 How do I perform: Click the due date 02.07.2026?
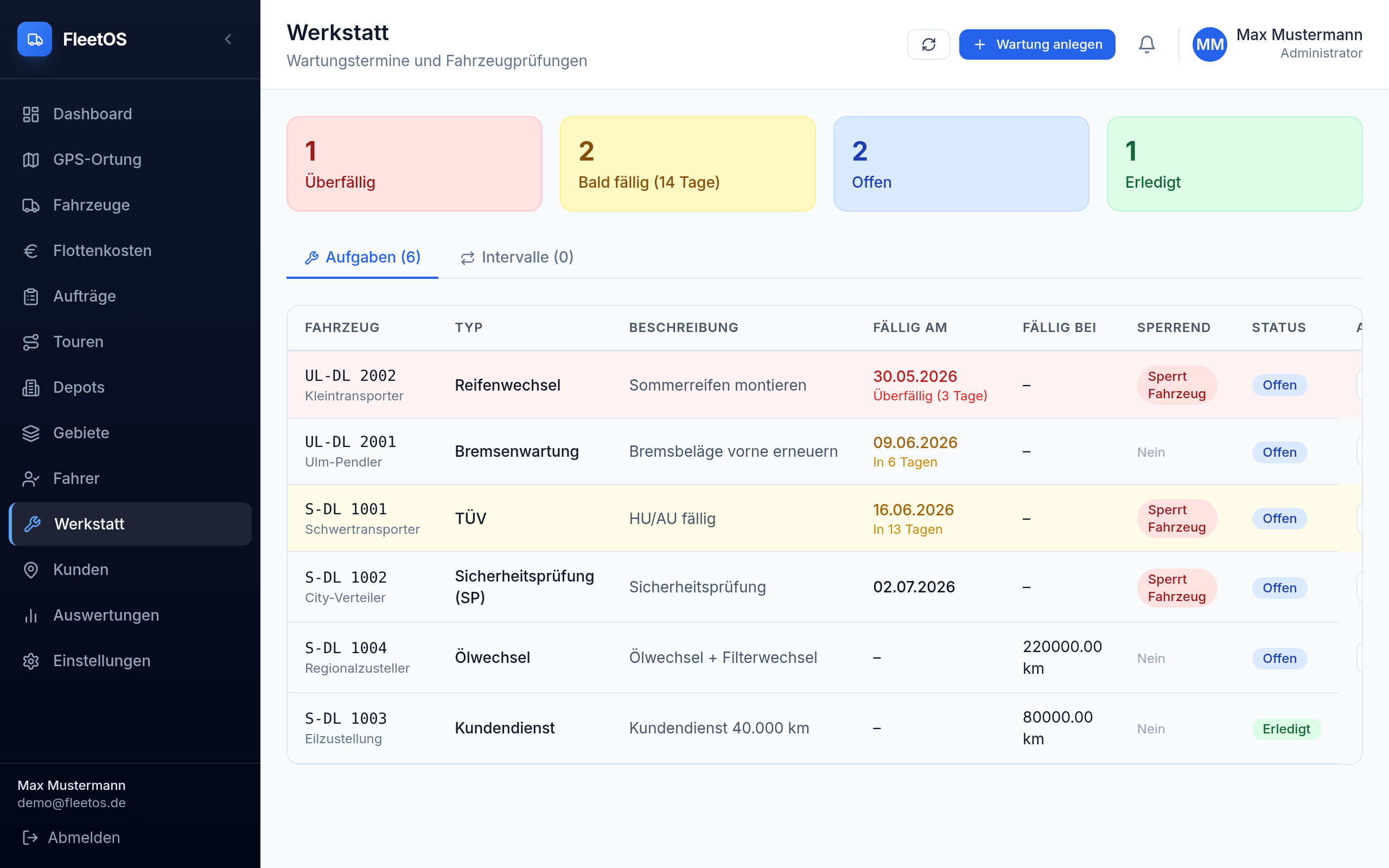tap(914, 588)
